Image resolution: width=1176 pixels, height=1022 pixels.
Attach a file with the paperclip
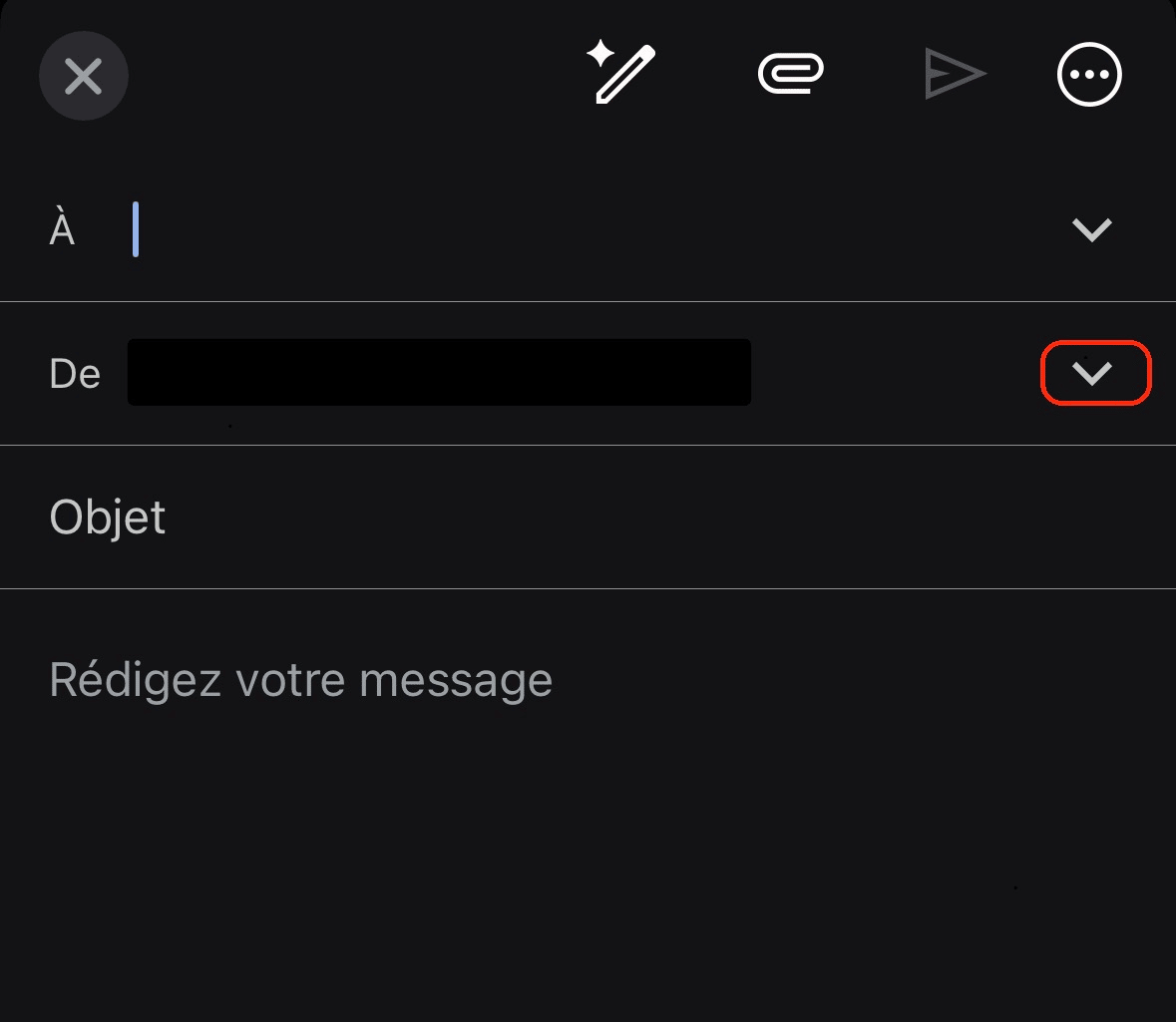click(x=791, y=74)
